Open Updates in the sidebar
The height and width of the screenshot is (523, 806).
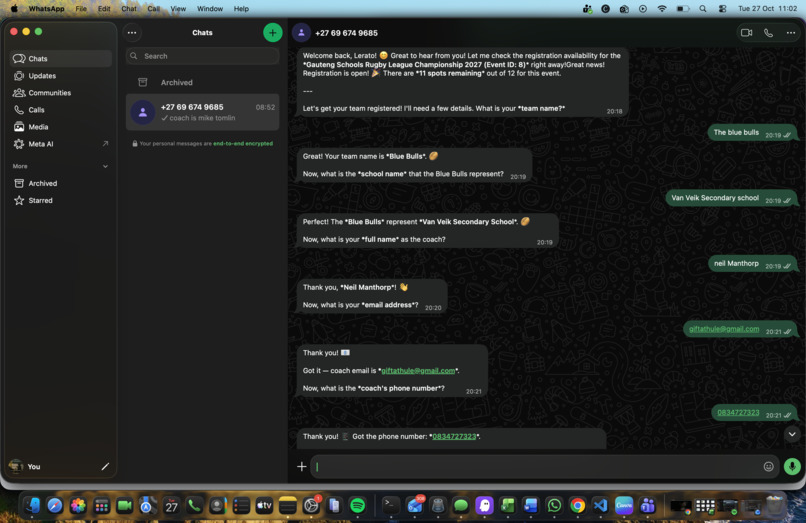coord(61,76)
